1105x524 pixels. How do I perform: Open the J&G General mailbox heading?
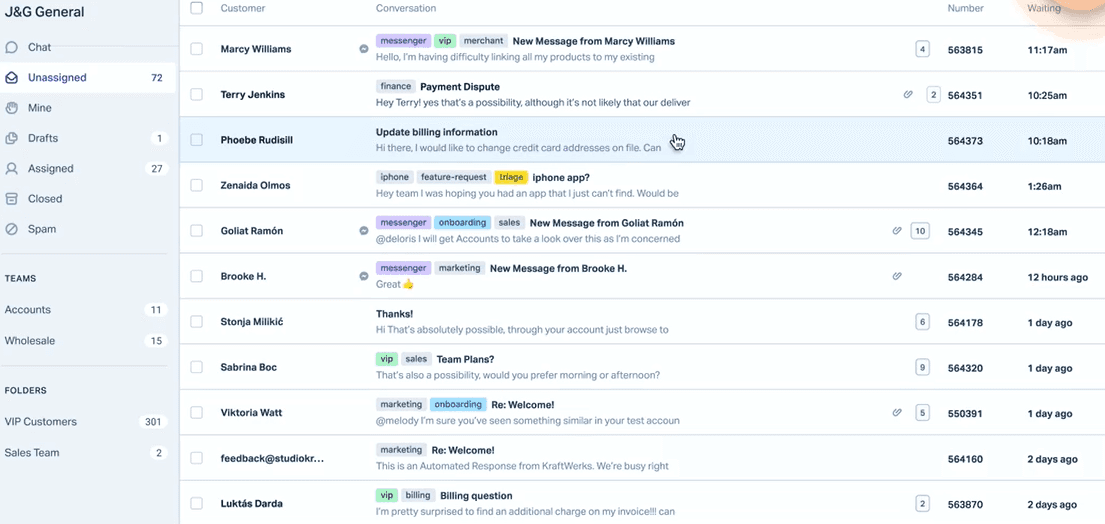pyautogui.click(x=44, y=12)
